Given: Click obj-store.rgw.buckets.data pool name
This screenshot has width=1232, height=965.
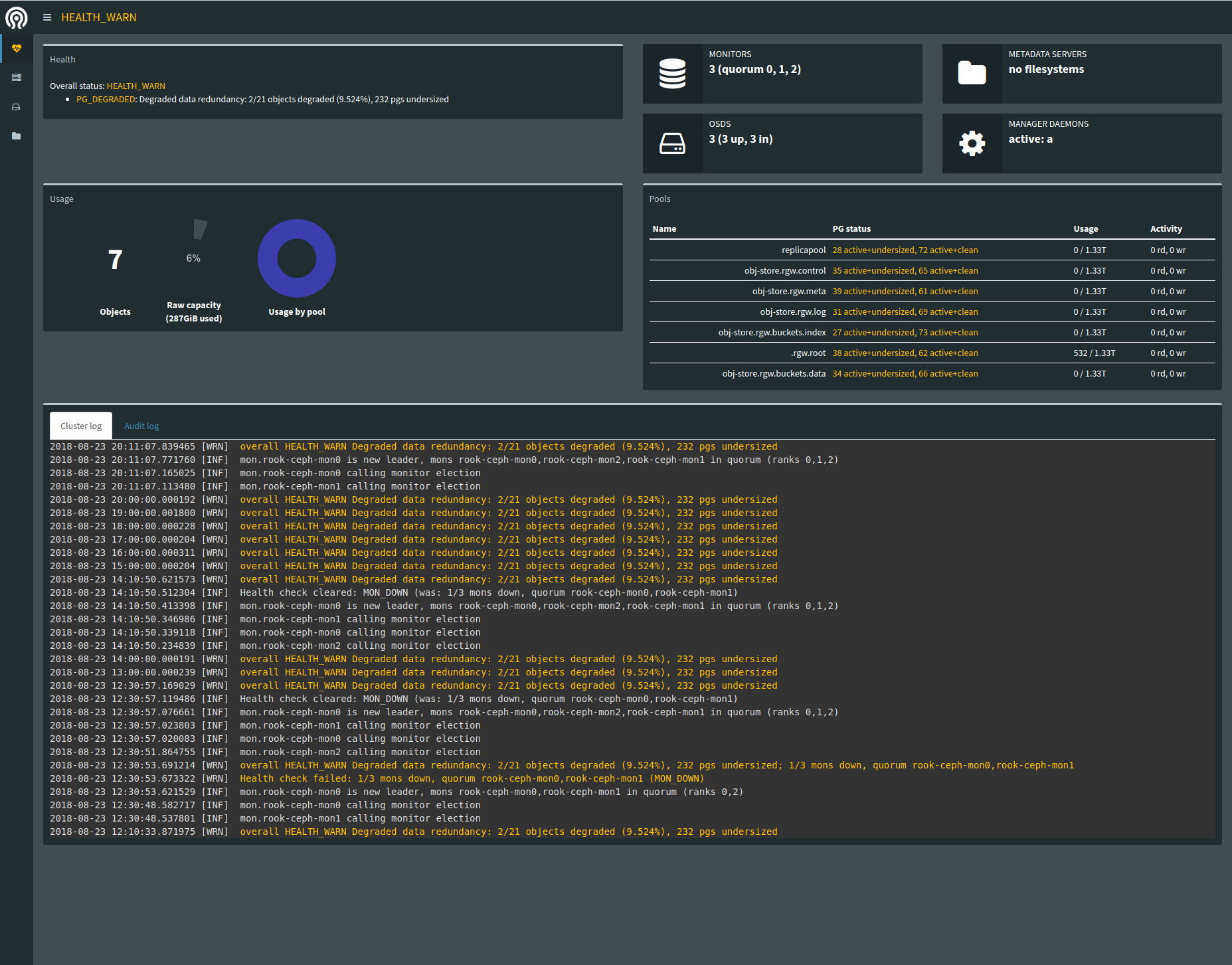Looking at the screenshot, I should coord(774,373).
